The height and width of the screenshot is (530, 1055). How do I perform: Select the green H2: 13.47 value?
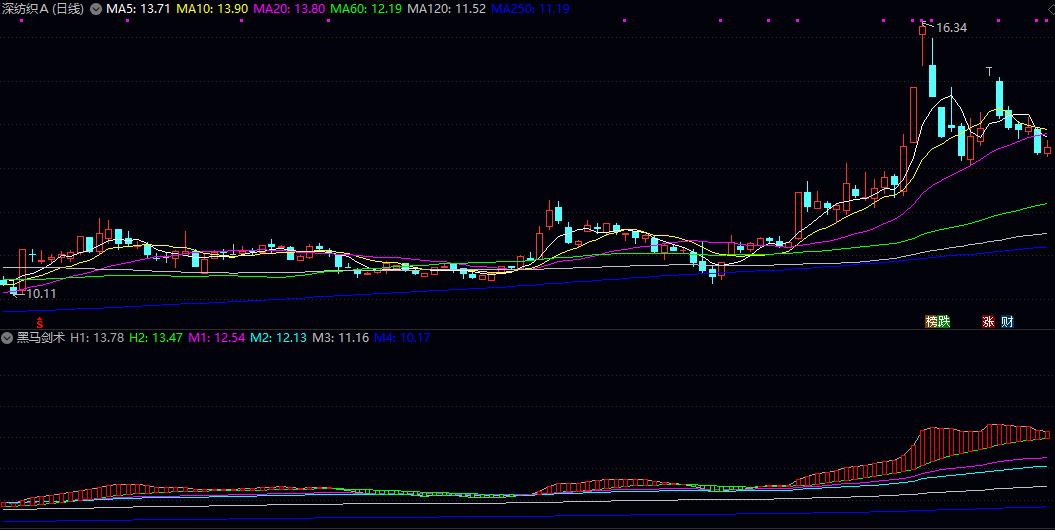pyautogui.click(x=156, y=337)
